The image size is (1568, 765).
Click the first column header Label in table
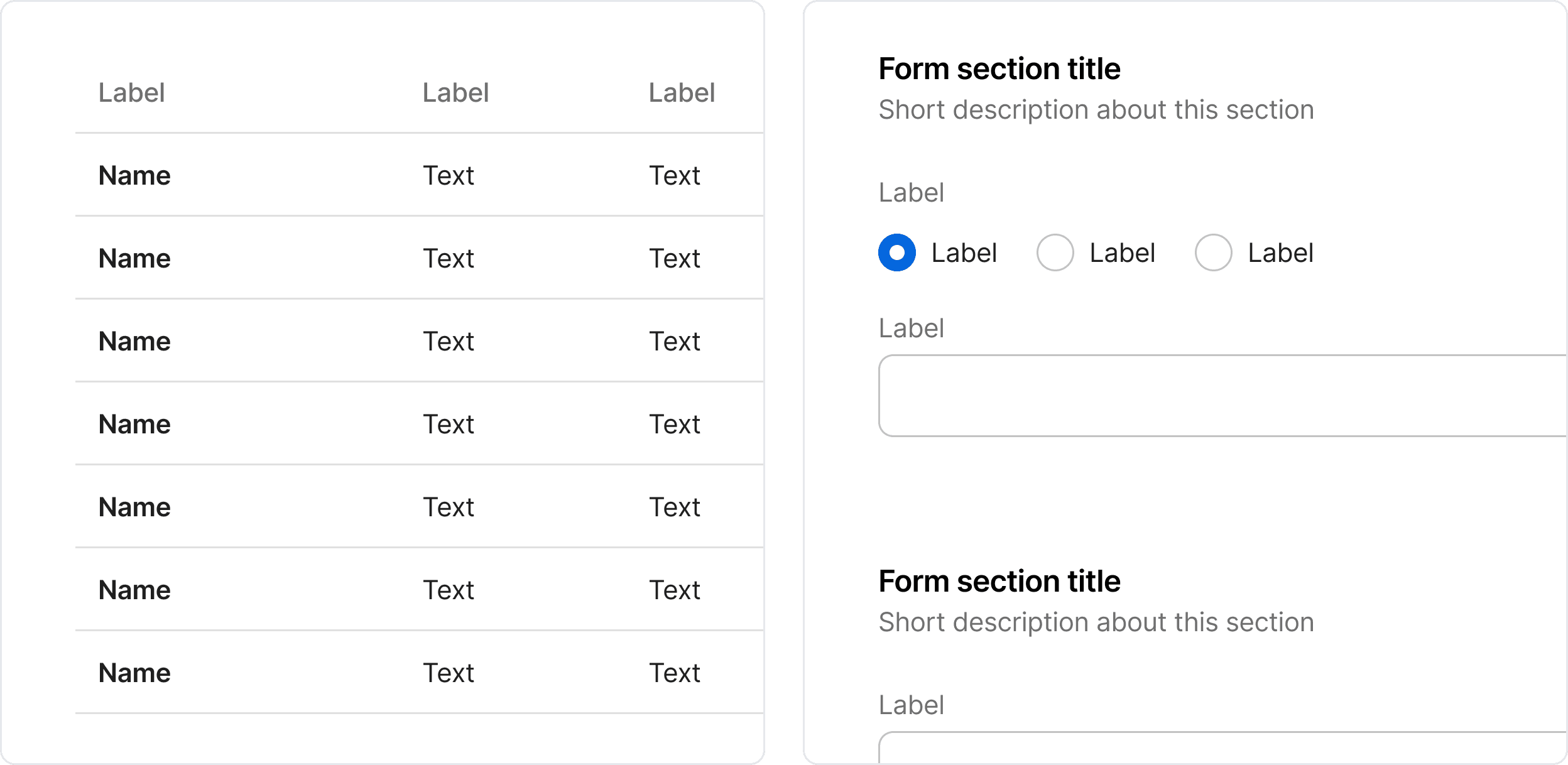[131, 93]
